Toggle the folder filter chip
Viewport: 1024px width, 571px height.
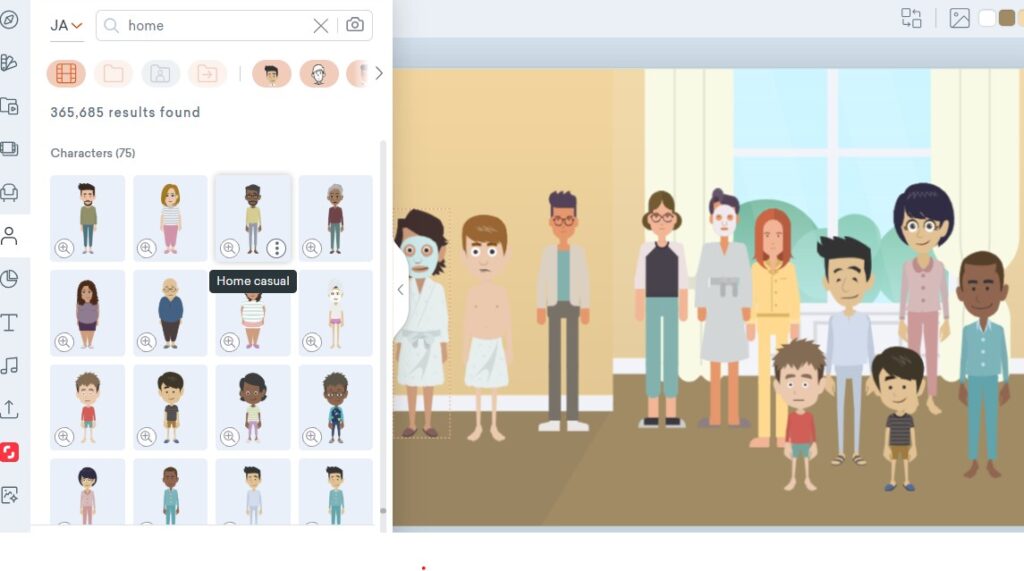[x=113, y=73]
